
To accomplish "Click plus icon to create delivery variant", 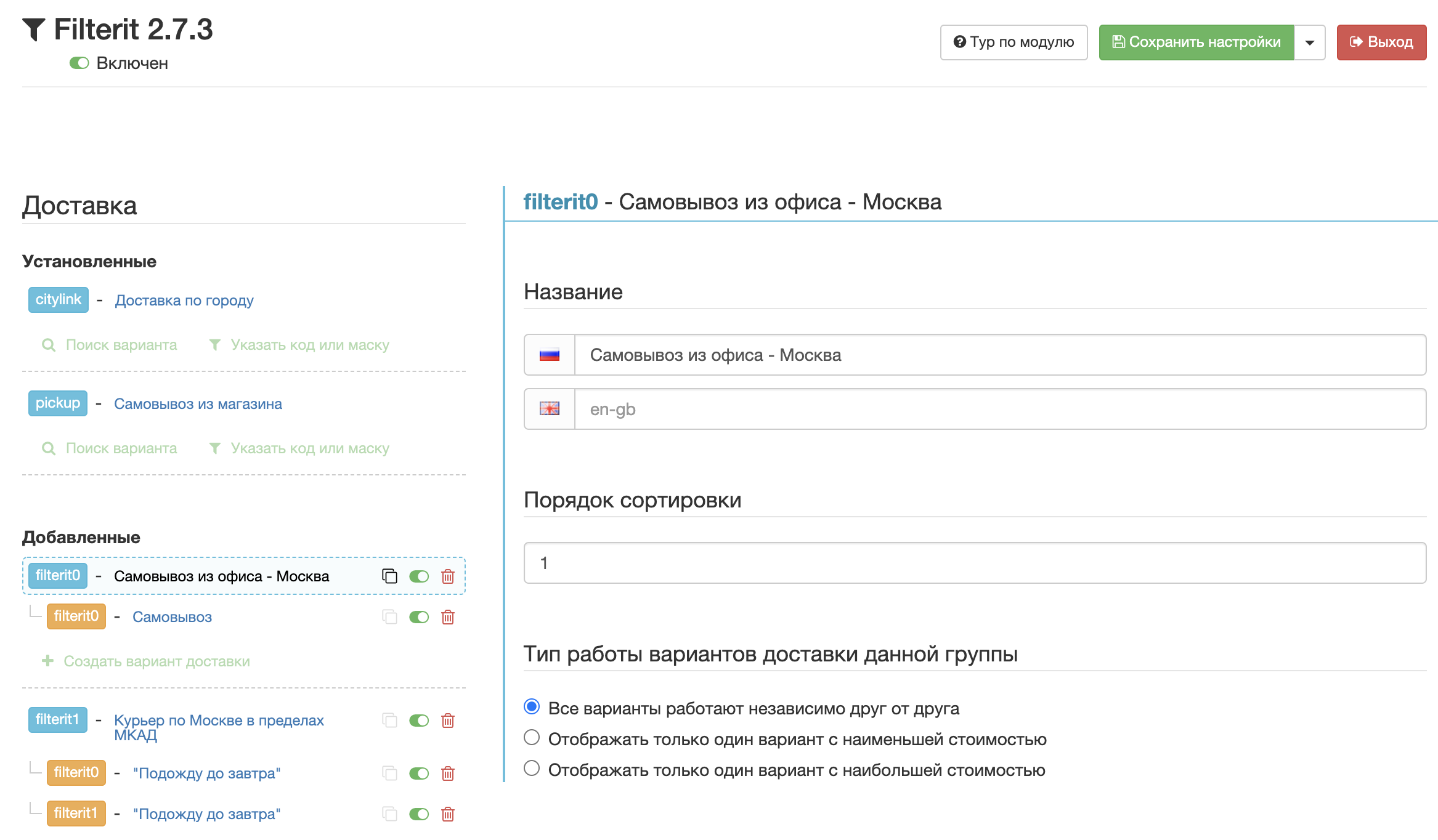I will pyautogui.click(x=47, y=661).
